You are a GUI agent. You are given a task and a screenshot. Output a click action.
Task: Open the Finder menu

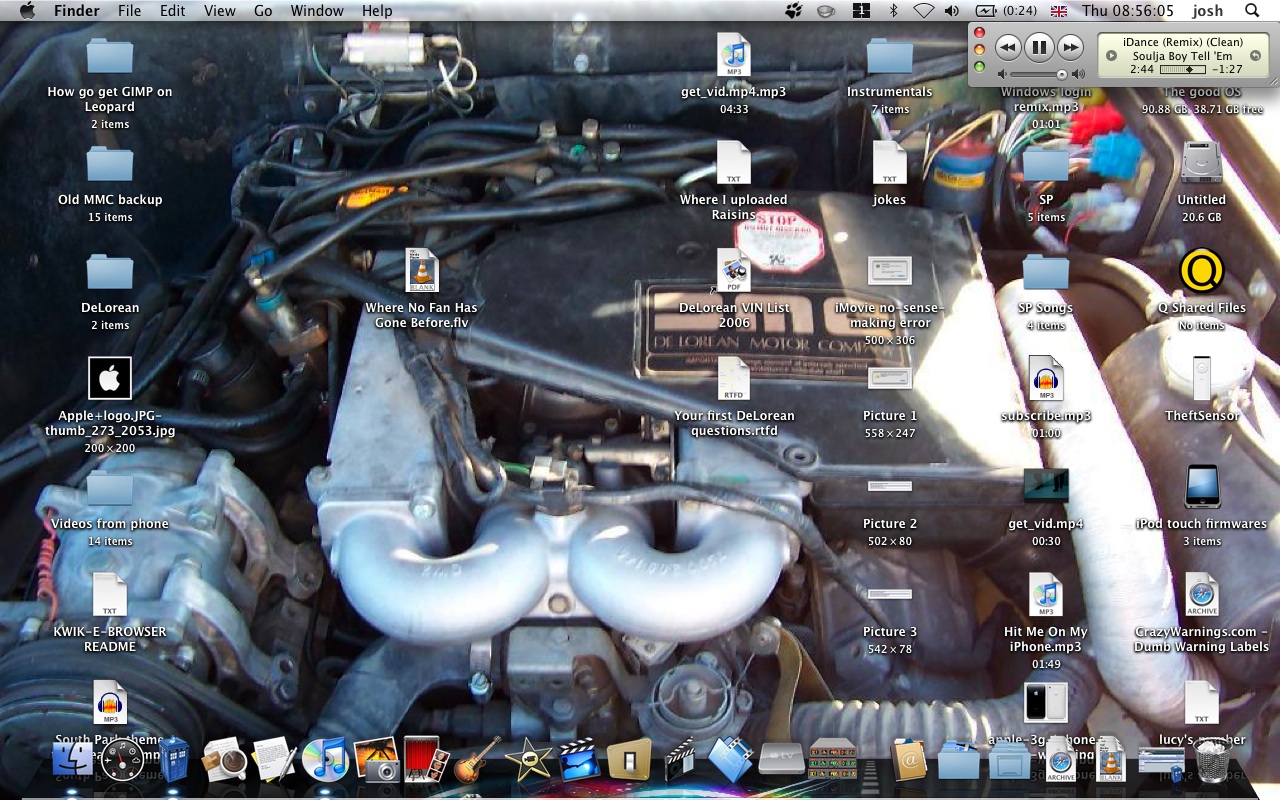pos(76,11)
